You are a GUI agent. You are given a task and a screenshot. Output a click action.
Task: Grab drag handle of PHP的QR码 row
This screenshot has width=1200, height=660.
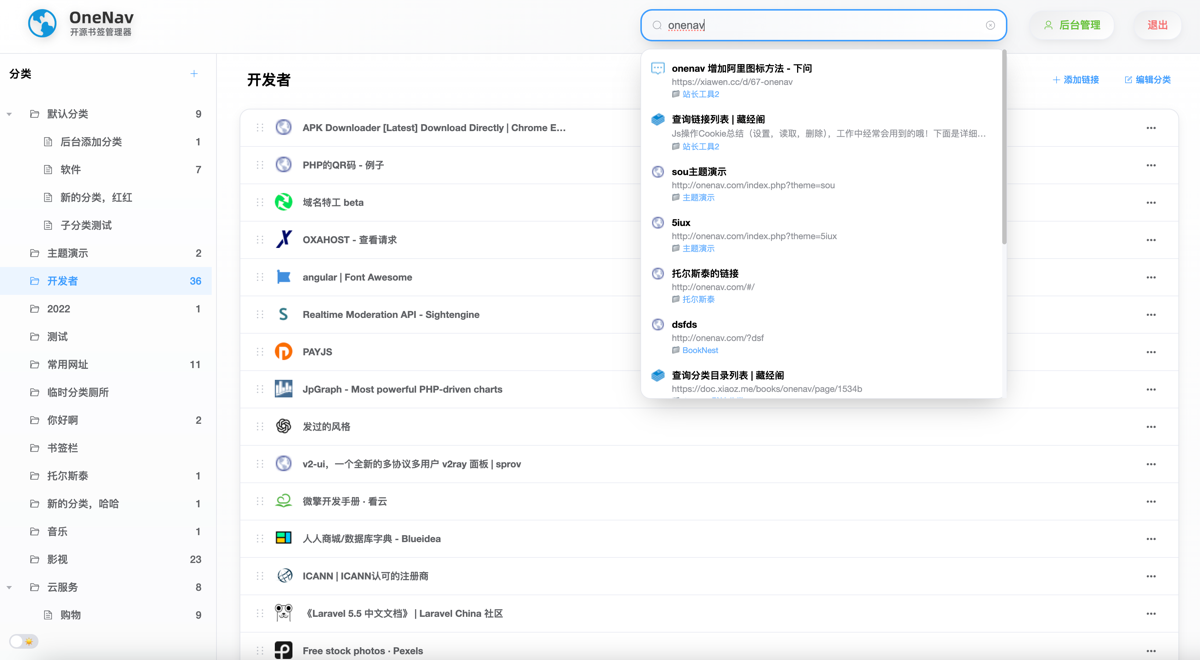coord(260,165)
